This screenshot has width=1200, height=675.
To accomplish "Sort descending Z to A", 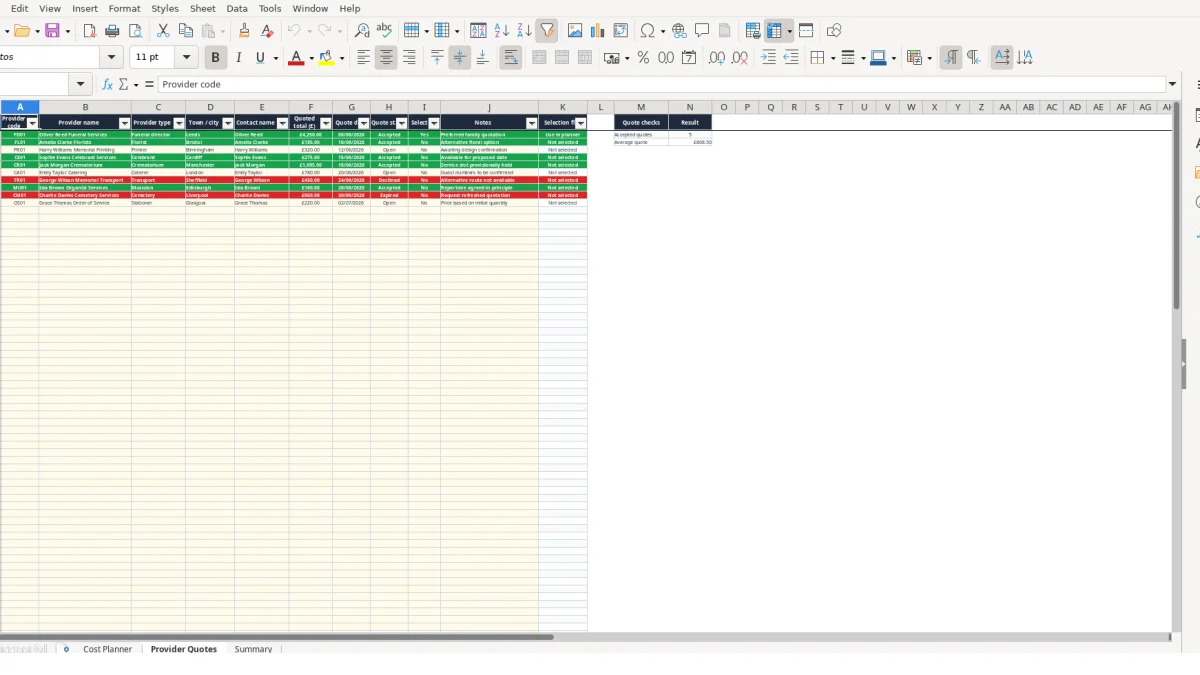I will pos(524,31).
